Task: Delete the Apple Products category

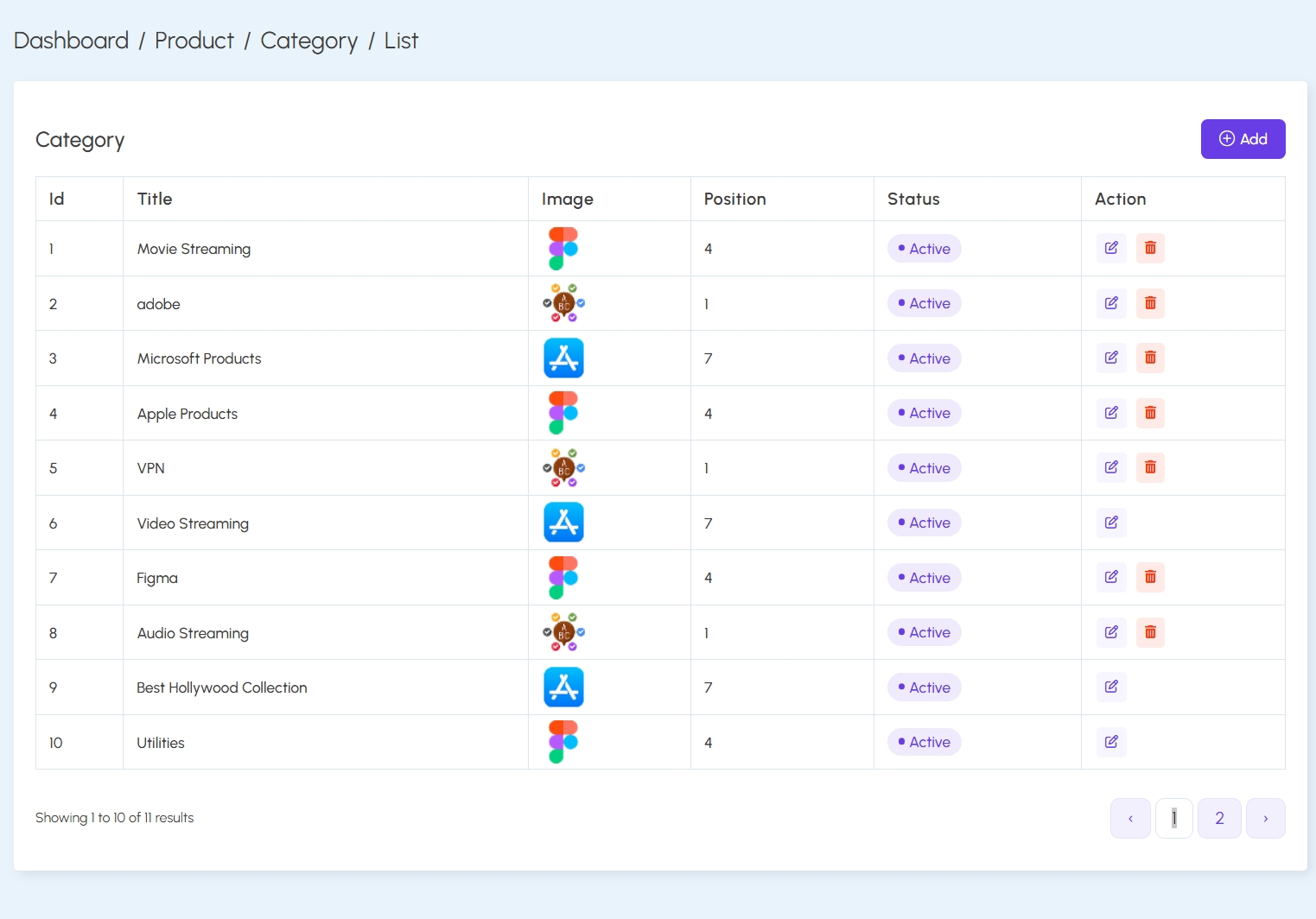Action: pos(1150,413)
